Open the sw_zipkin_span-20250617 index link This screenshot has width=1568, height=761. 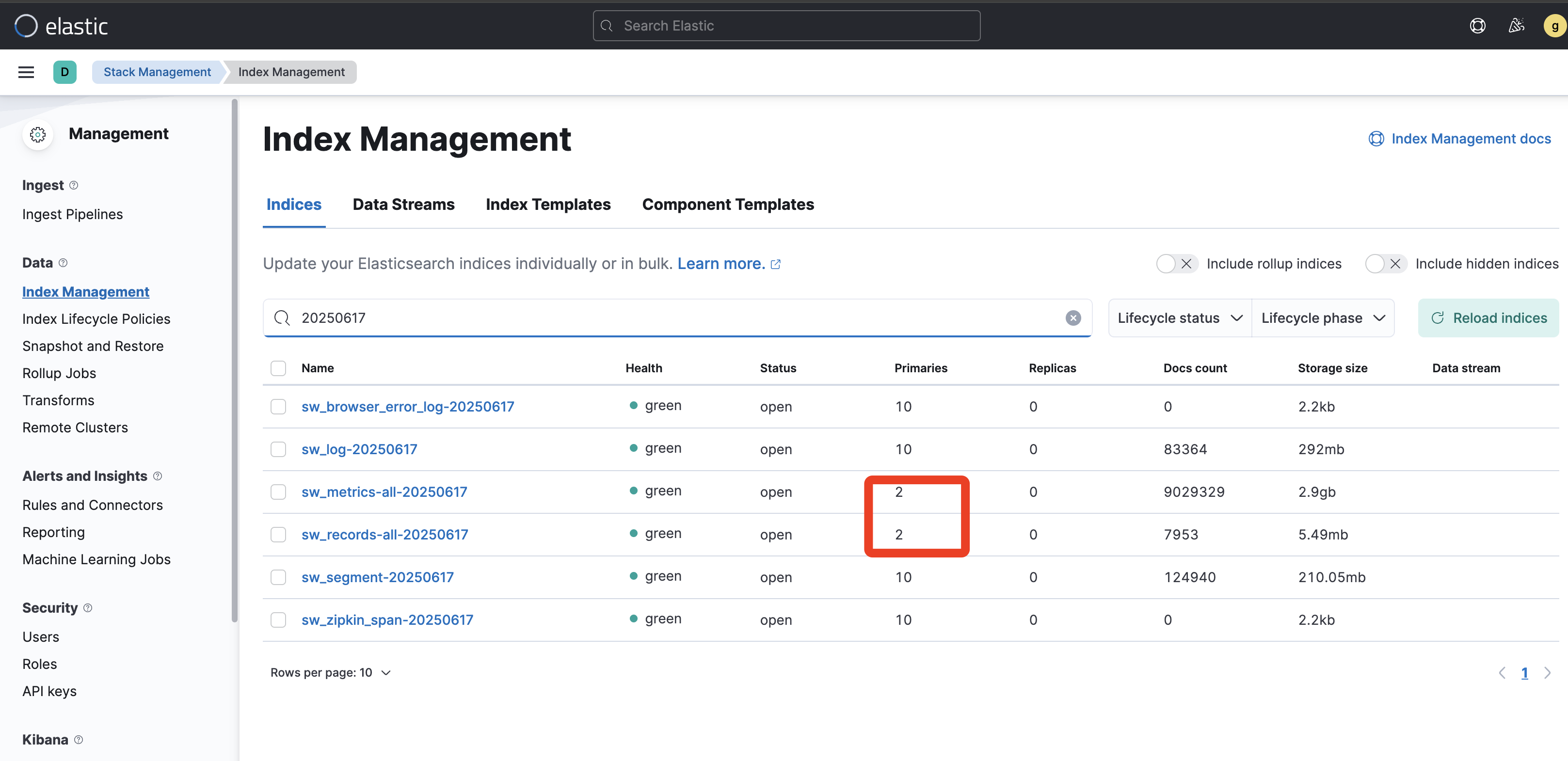tap(387, 619)
